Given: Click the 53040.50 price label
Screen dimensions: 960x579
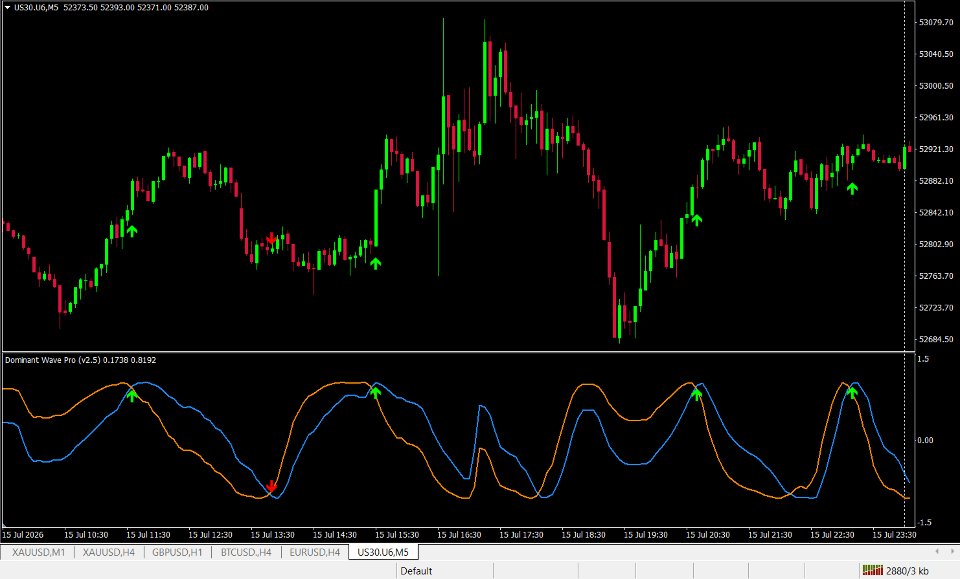Looking at the screenshot, I should point(936,54).
